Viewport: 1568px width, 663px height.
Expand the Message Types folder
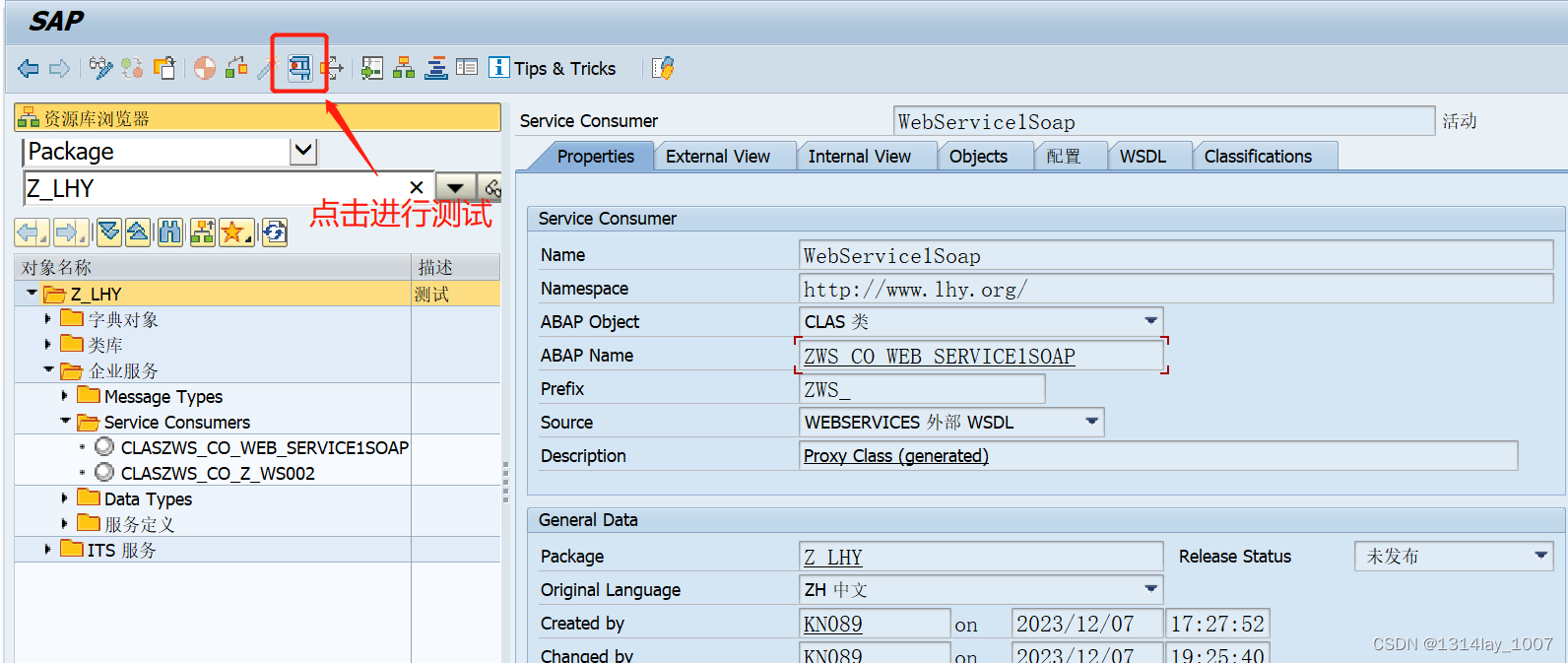(64, 396)
